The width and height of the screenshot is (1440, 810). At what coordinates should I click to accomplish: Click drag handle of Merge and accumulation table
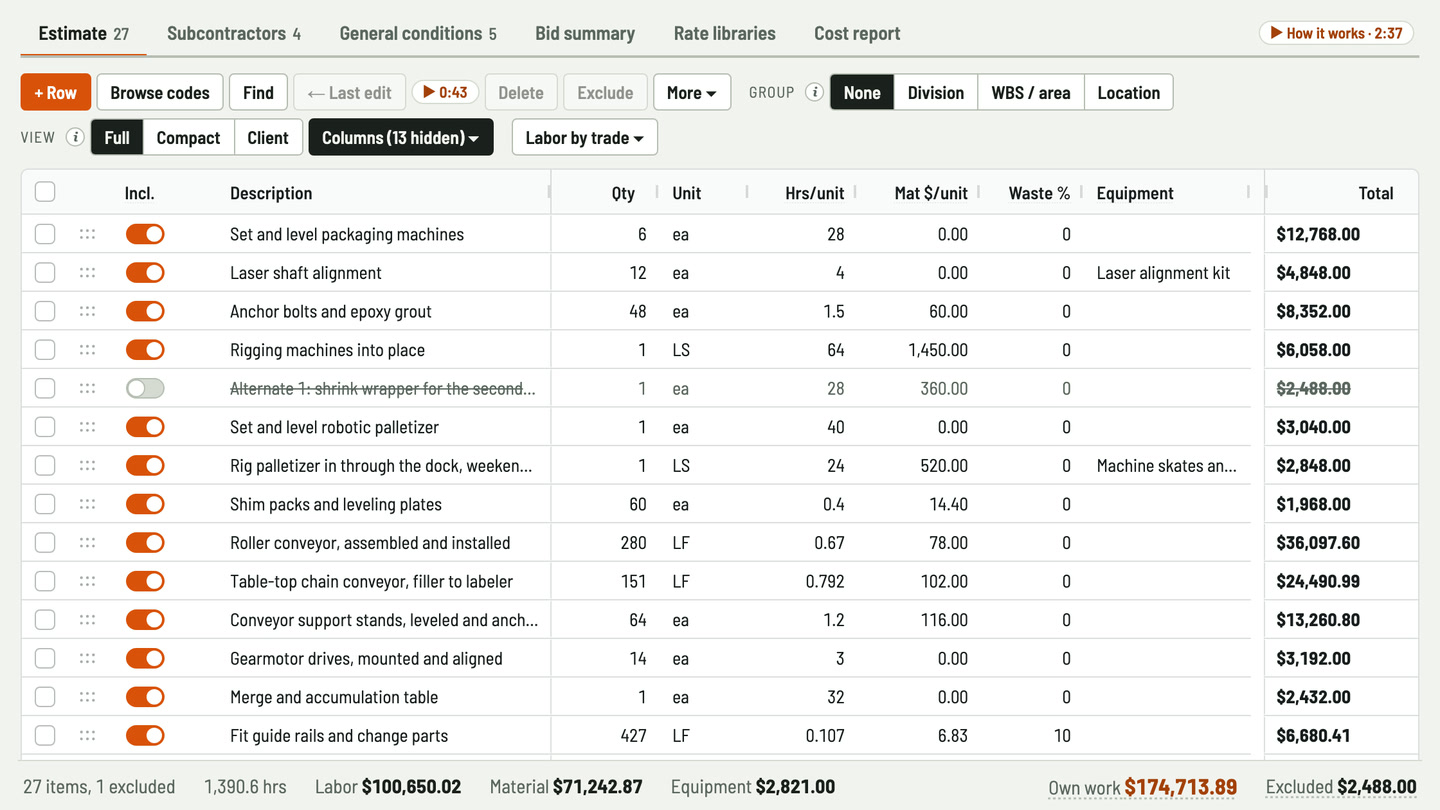tap(87, 697)
